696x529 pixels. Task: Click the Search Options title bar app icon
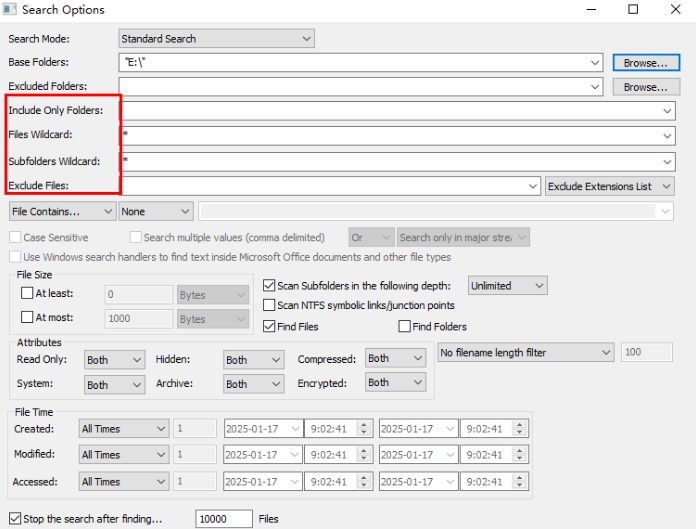10,10
